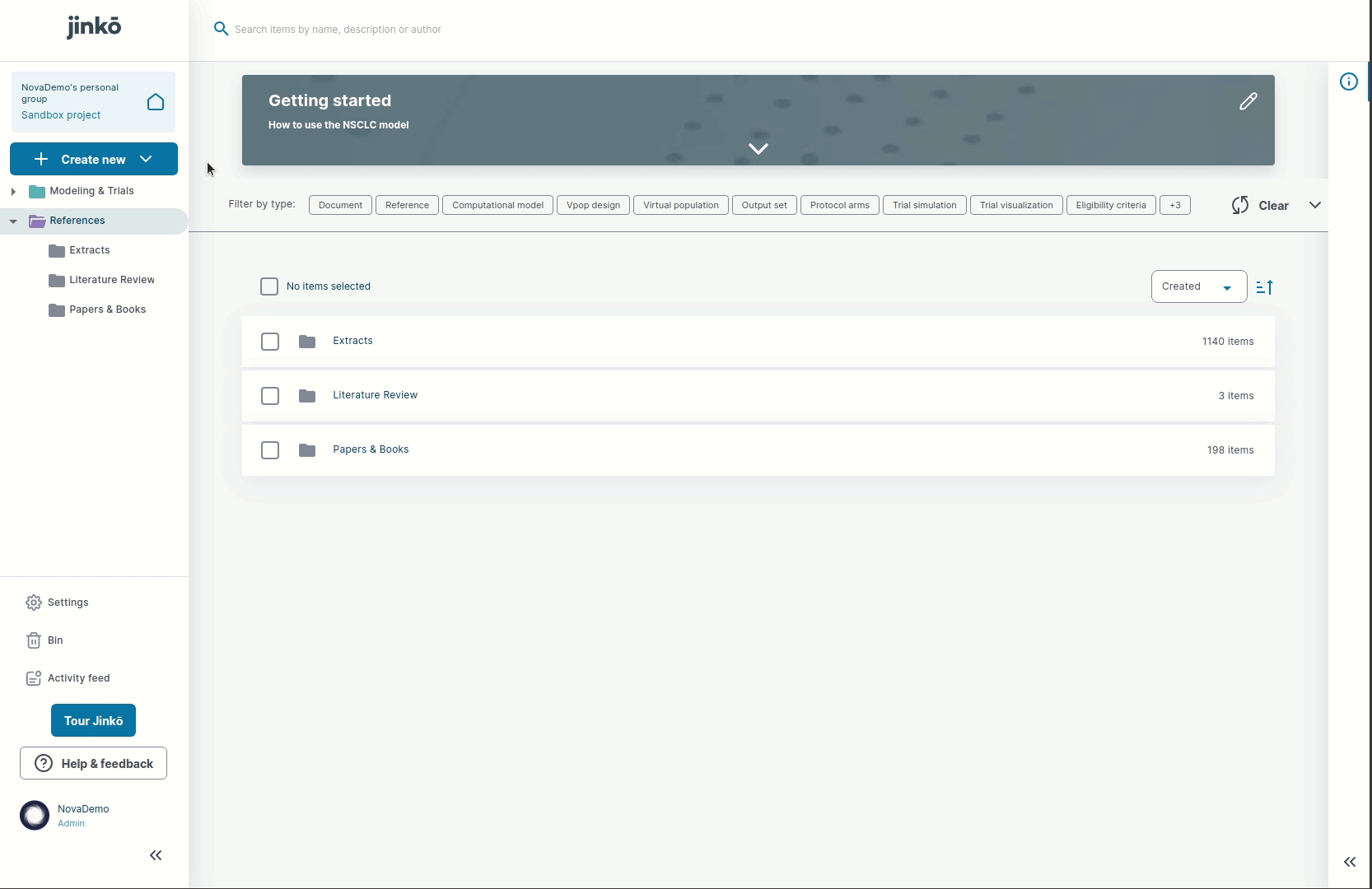
Task: Click the home icon for Sandbox project
Action: (156, 102)
